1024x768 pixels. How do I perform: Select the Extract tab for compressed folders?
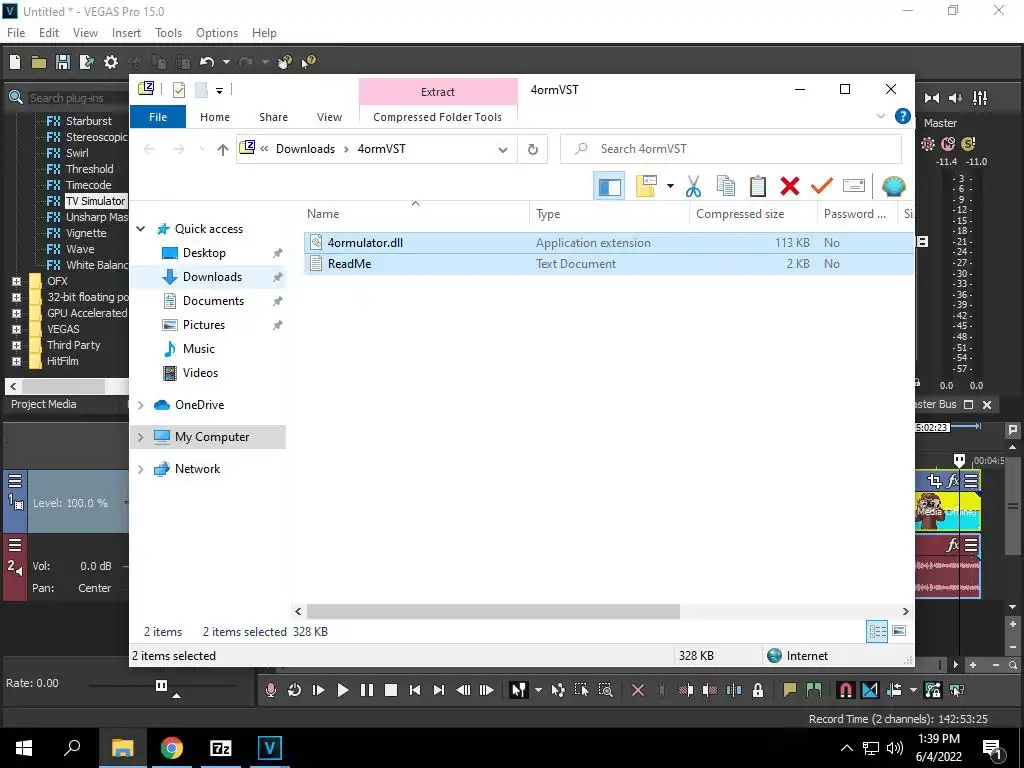[x=438, y=92]
